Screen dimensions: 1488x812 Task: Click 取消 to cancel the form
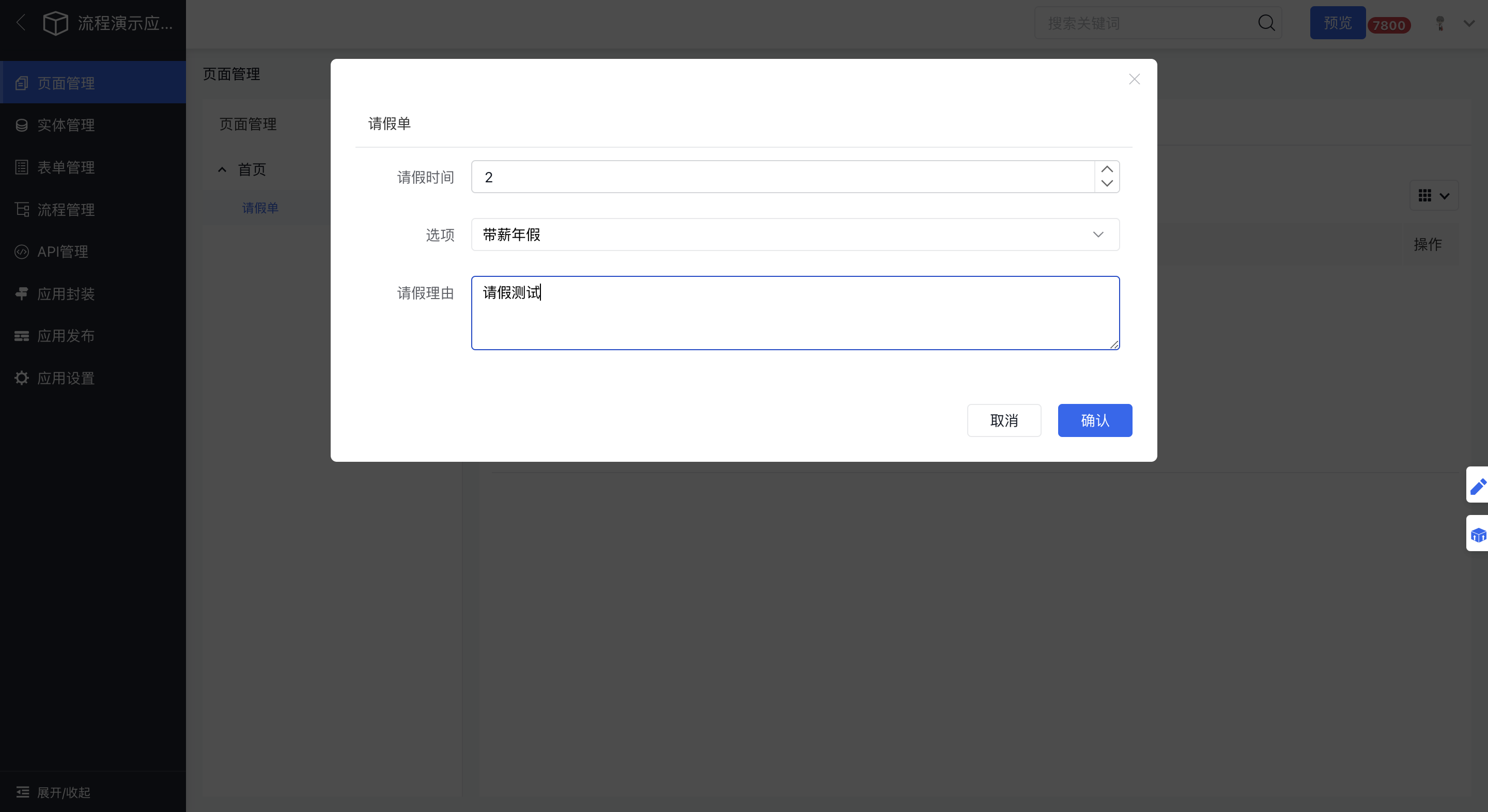(1004, 420)
